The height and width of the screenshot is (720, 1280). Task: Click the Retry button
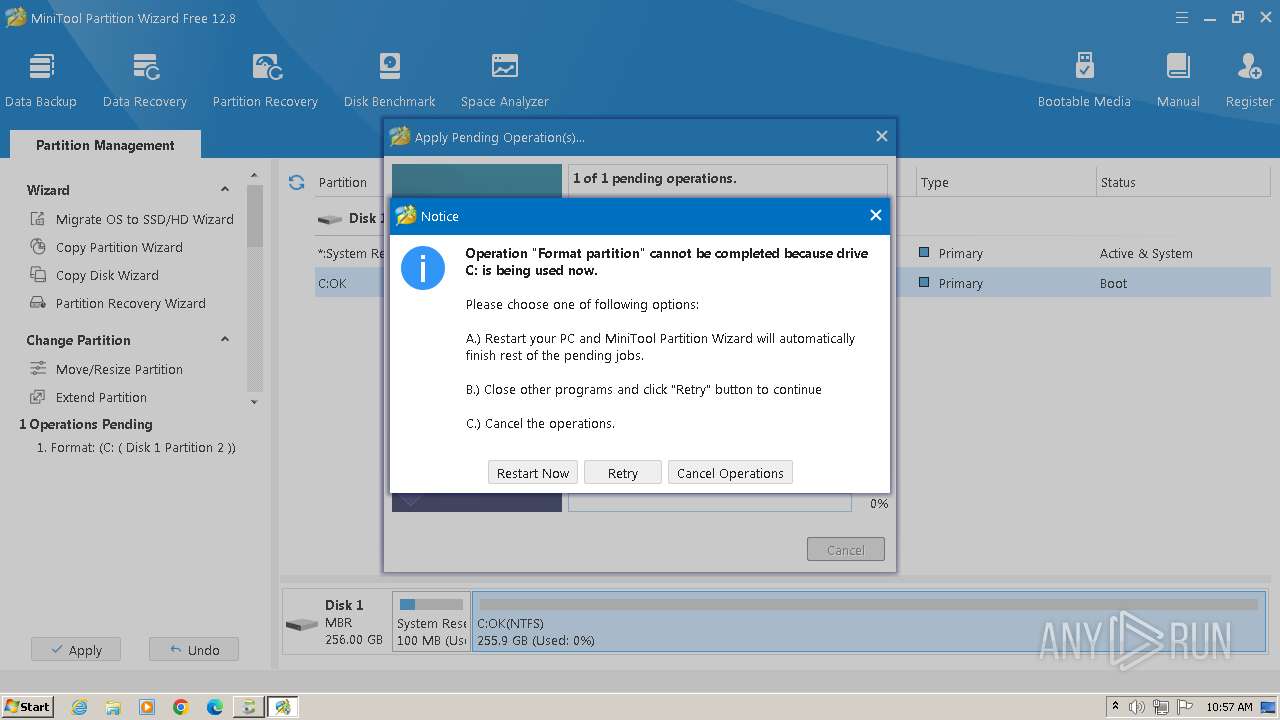click(622, 473)
